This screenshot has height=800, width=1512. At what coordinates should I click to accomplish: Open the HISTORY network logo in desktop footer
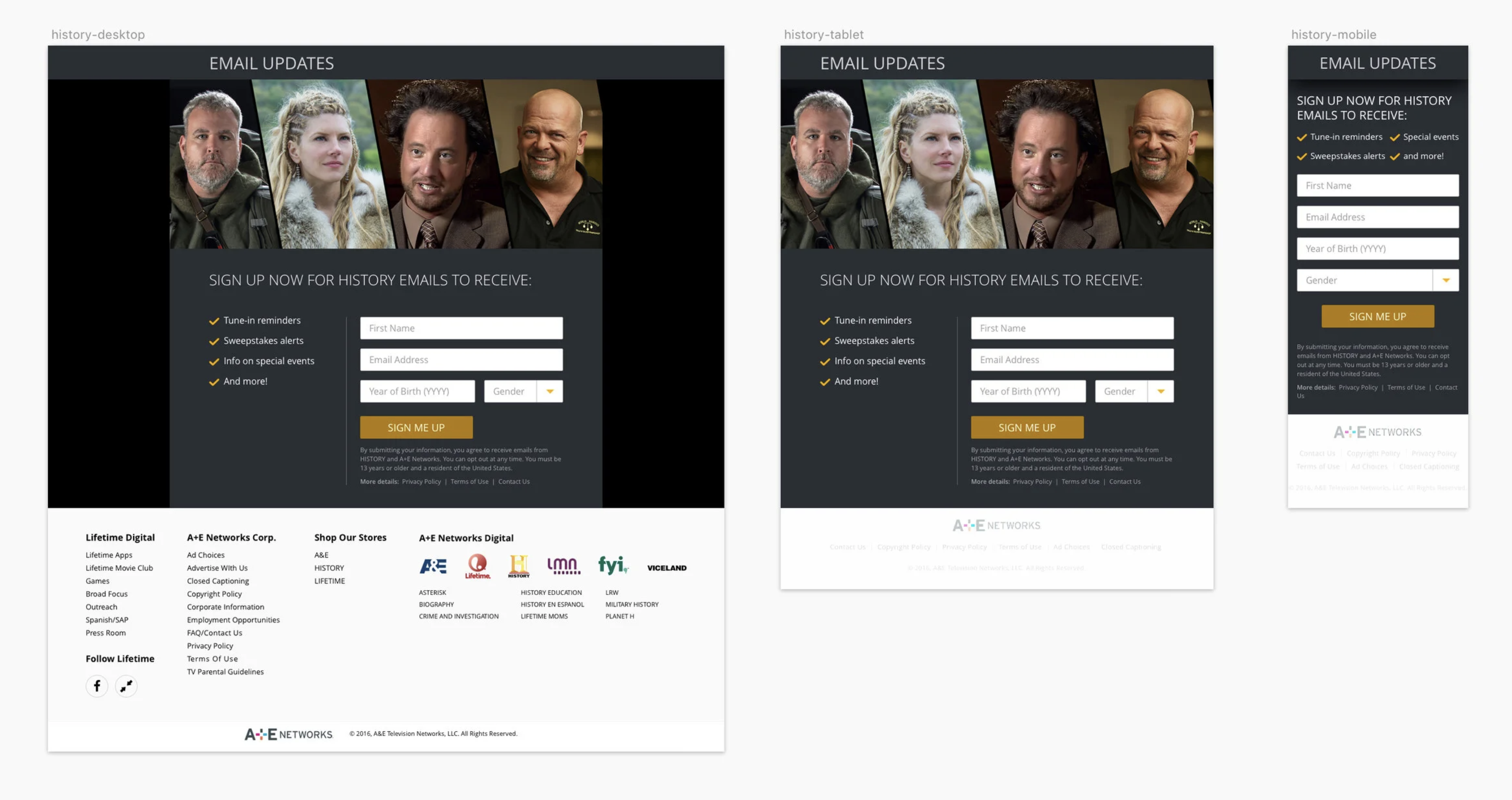(x=519, y=566)
